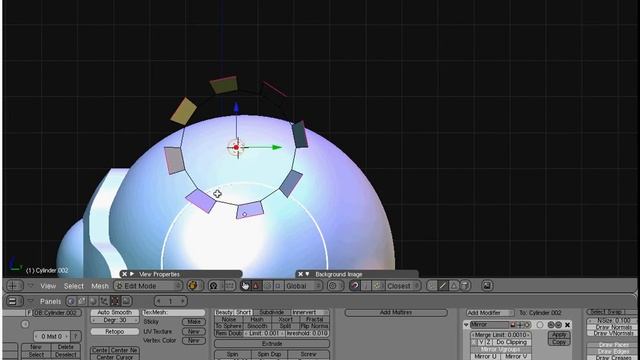640x360 pixels.
Task: Toggle the 3D transform manipulator hand icon
Action: [x=245, y=286]
